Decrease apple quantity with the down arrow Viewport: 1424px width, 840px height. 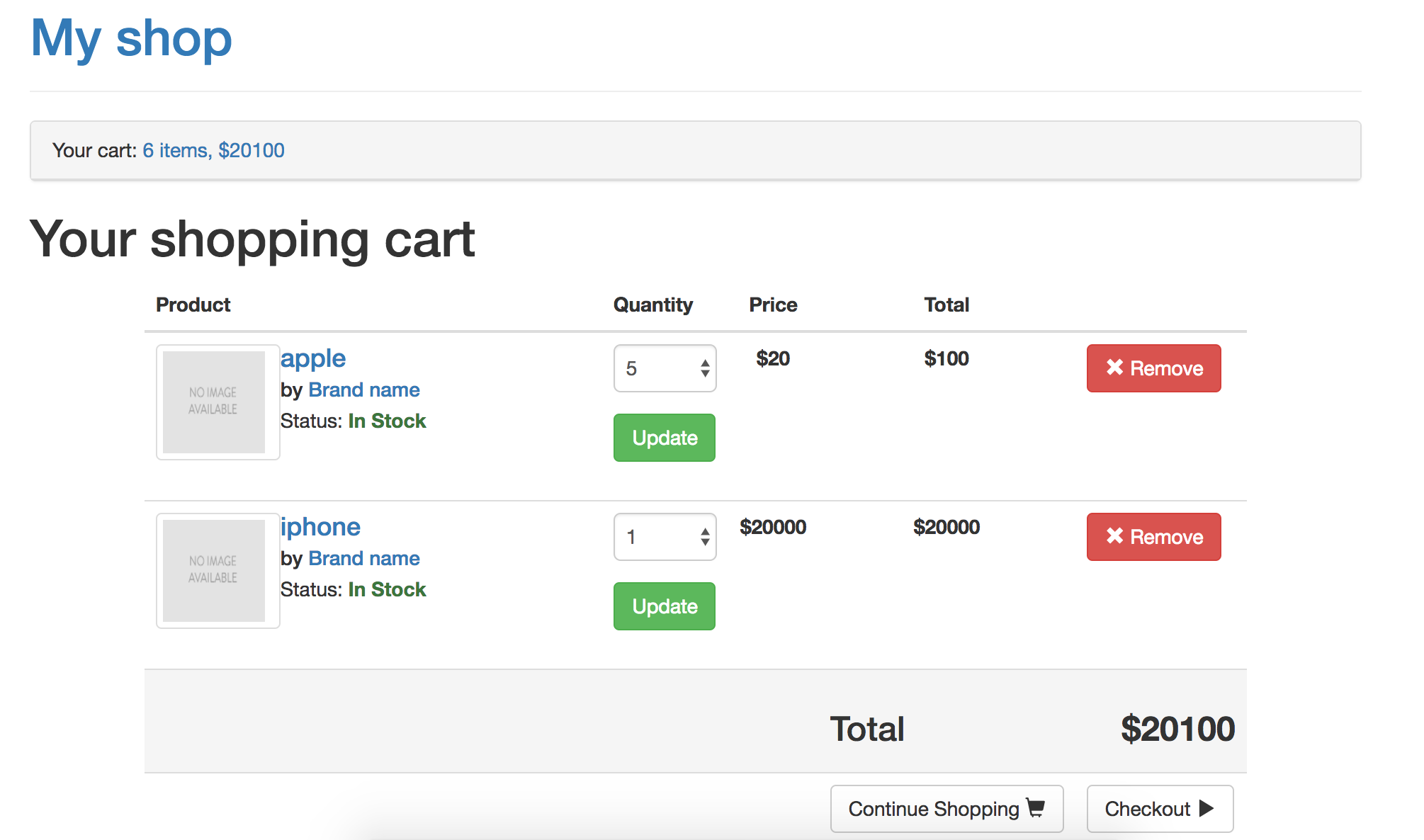[705, 373]
